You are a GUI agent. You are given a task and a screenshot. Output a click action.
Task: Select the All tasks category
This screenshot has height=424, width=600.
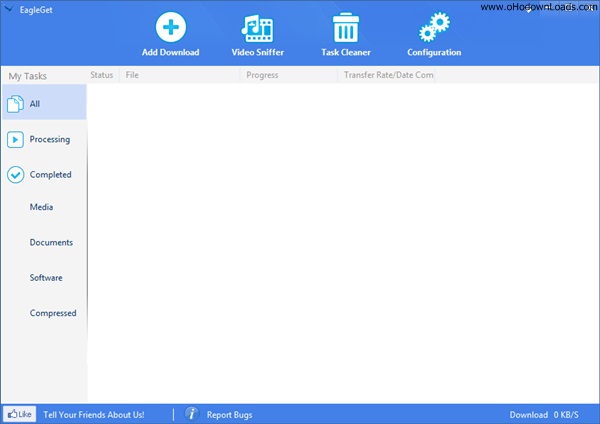44,103
